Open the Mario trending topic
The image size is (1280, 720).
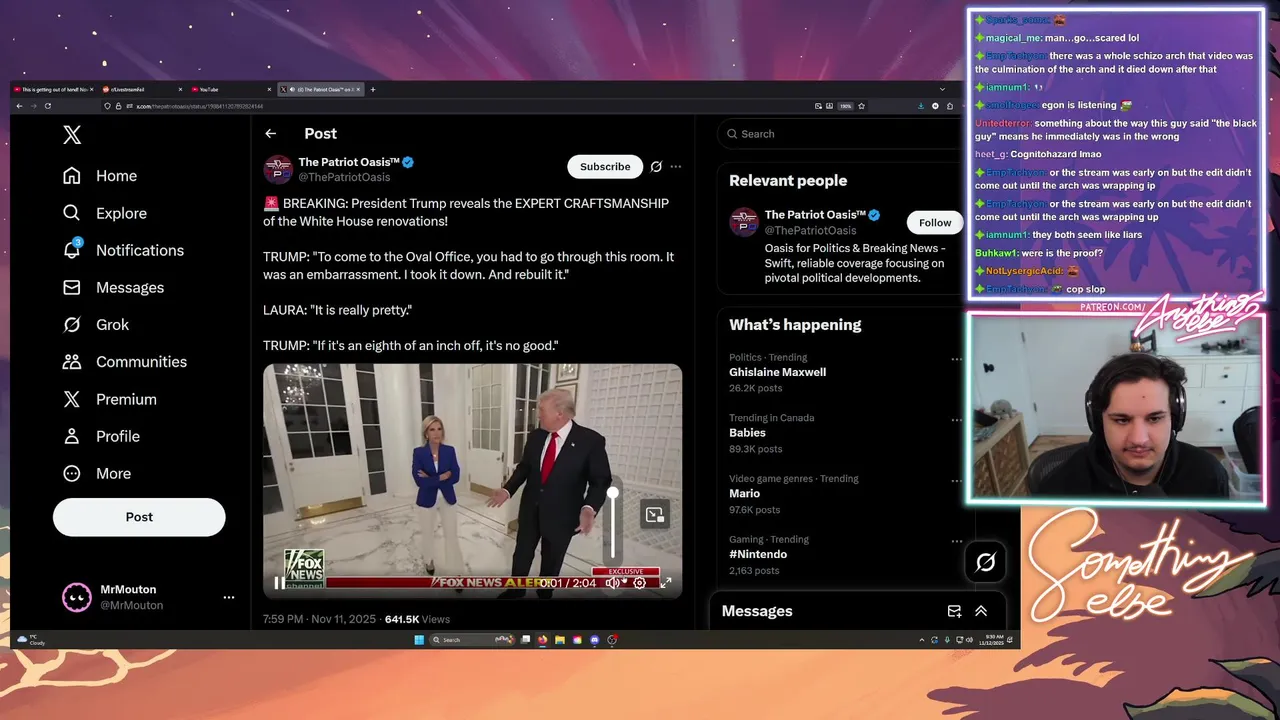tap(744, 493)
